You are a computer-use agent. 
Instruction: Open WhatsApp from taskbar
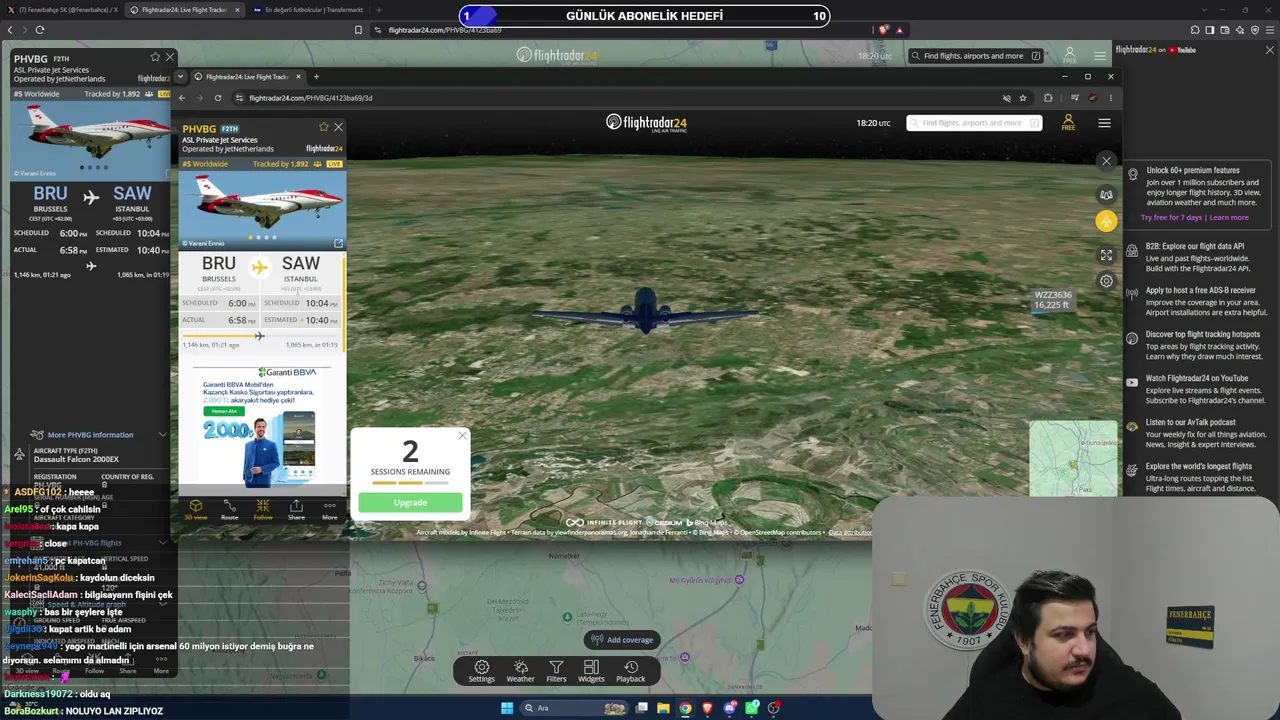(x=752, y=708)
